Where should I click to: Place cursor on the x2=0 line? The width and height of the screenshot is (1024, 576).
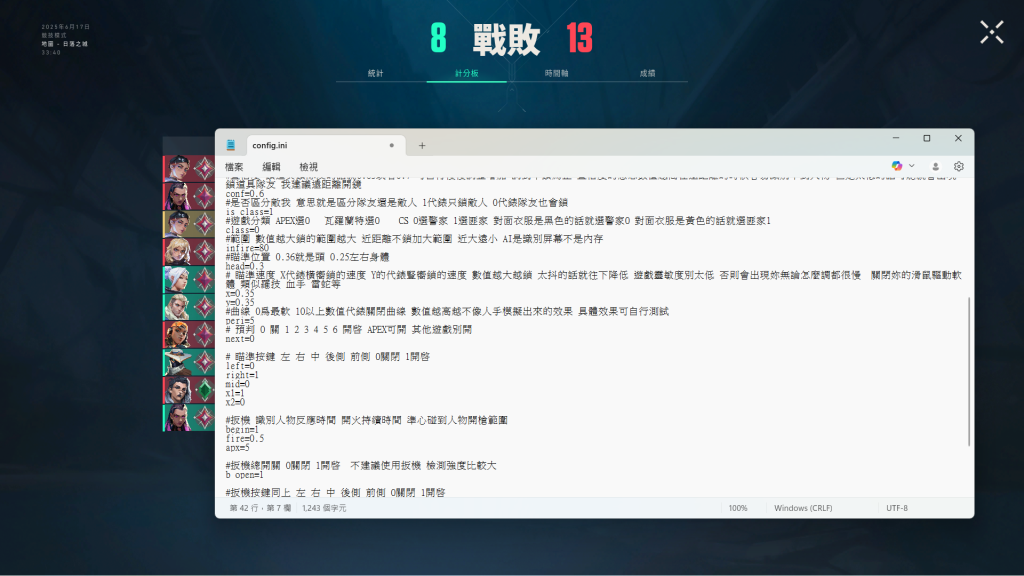(235, 402)
